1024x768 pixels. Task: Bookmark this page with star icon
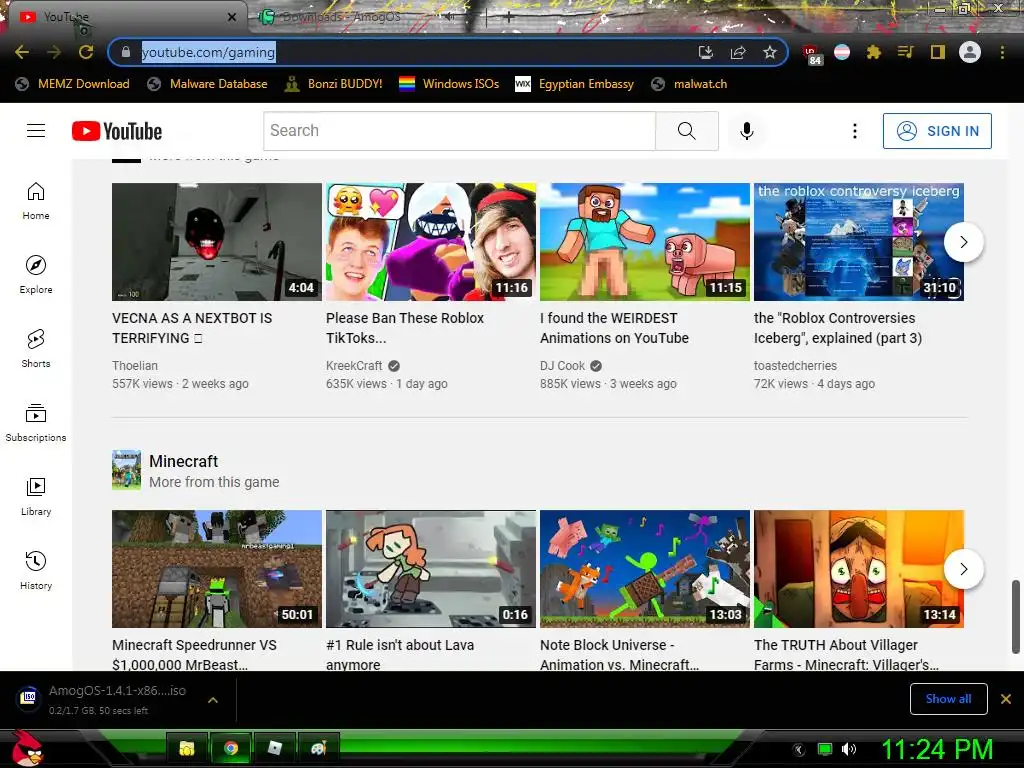point(770,52)
